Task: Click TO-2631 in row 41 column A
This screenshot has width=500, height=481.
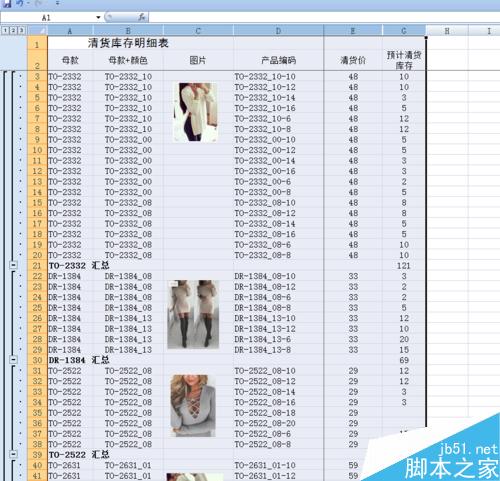Action: tap(65, 476)
